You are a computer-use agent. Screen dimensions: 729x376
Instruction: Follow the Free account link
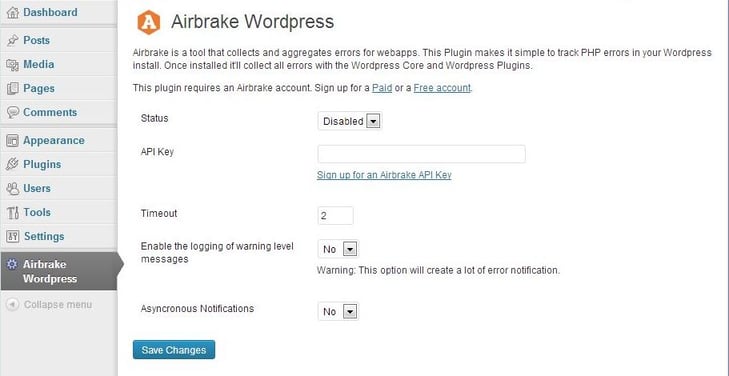442,88
